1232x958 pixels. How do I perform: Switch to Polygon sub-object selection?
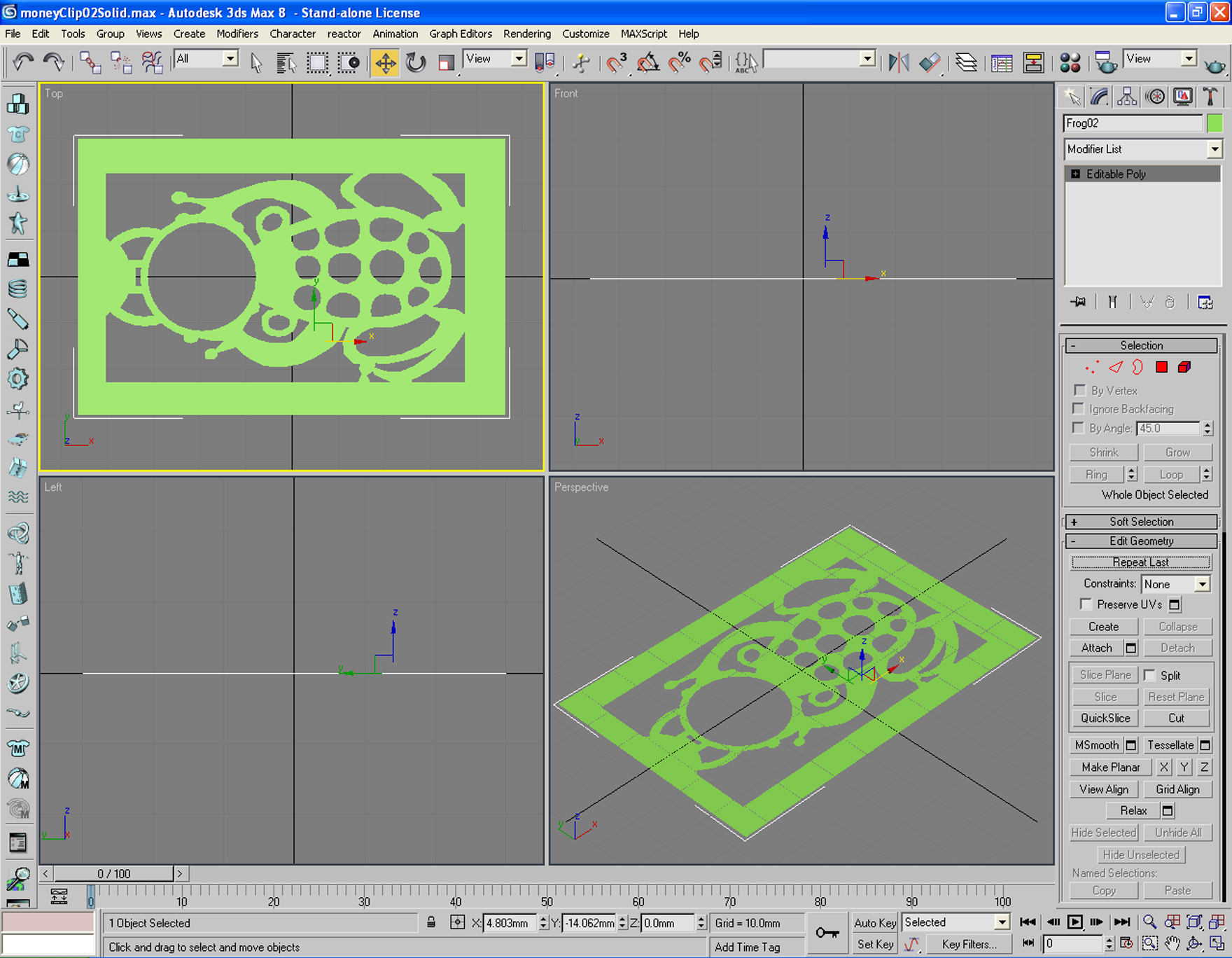[1161, 367]
